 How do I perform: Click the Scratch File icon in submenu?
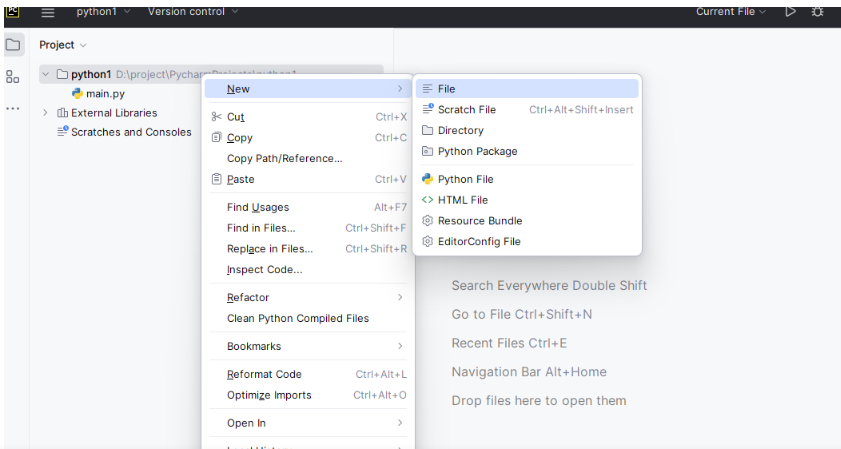tap(427, 109)
